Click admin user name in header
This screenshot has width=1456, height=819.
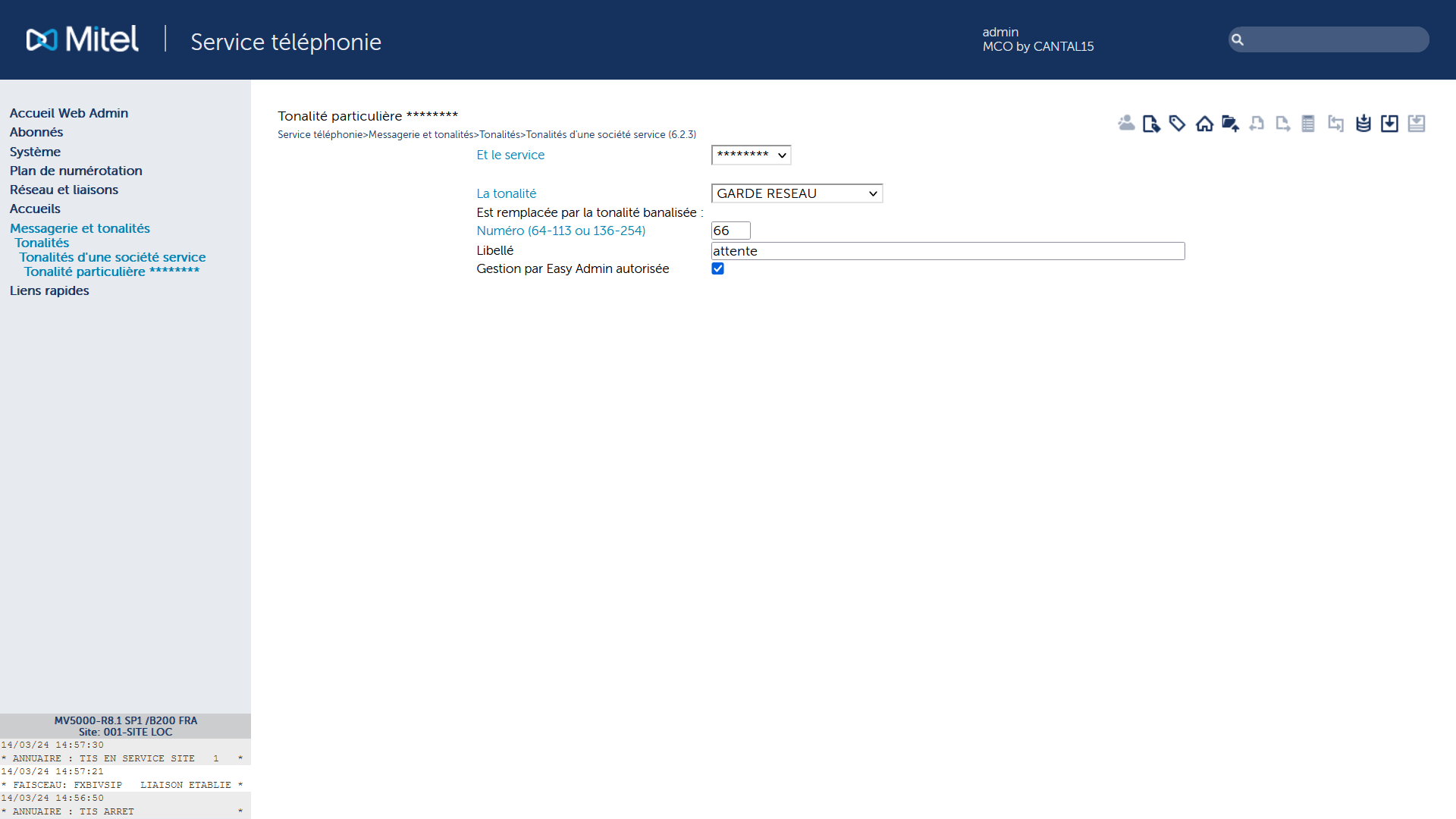point(1000,32)
